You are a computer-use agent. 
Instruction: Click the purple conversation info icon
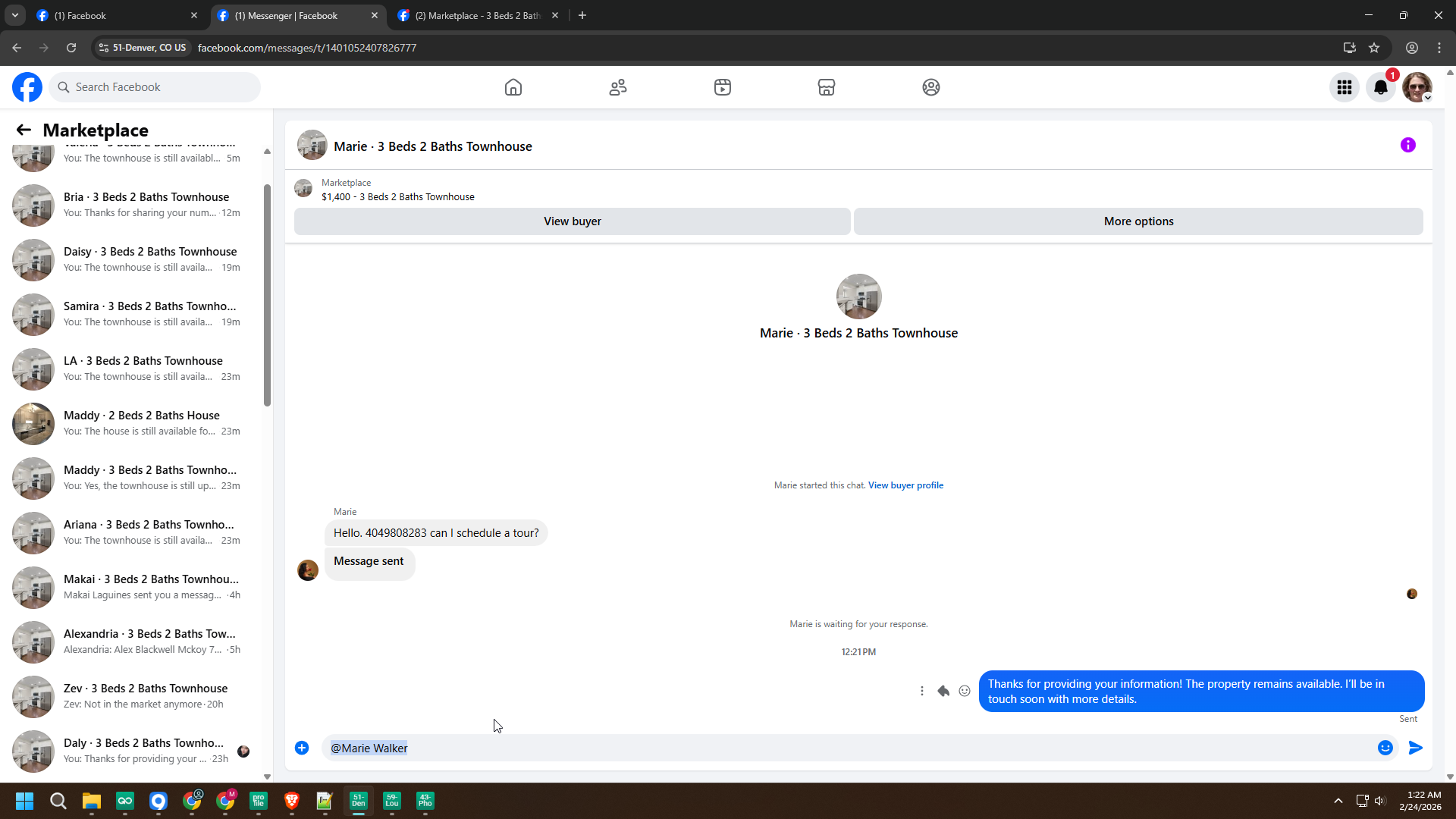tap(1408, 145)
